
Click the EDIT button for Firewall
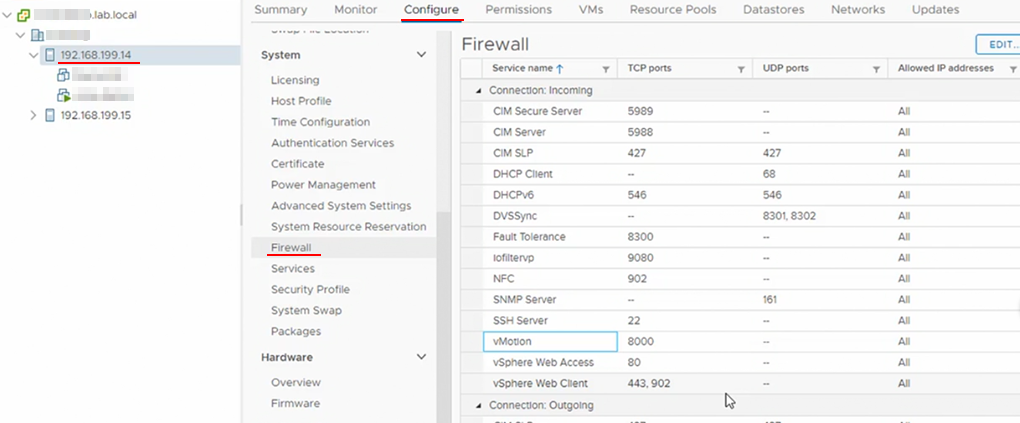(999, 44)
